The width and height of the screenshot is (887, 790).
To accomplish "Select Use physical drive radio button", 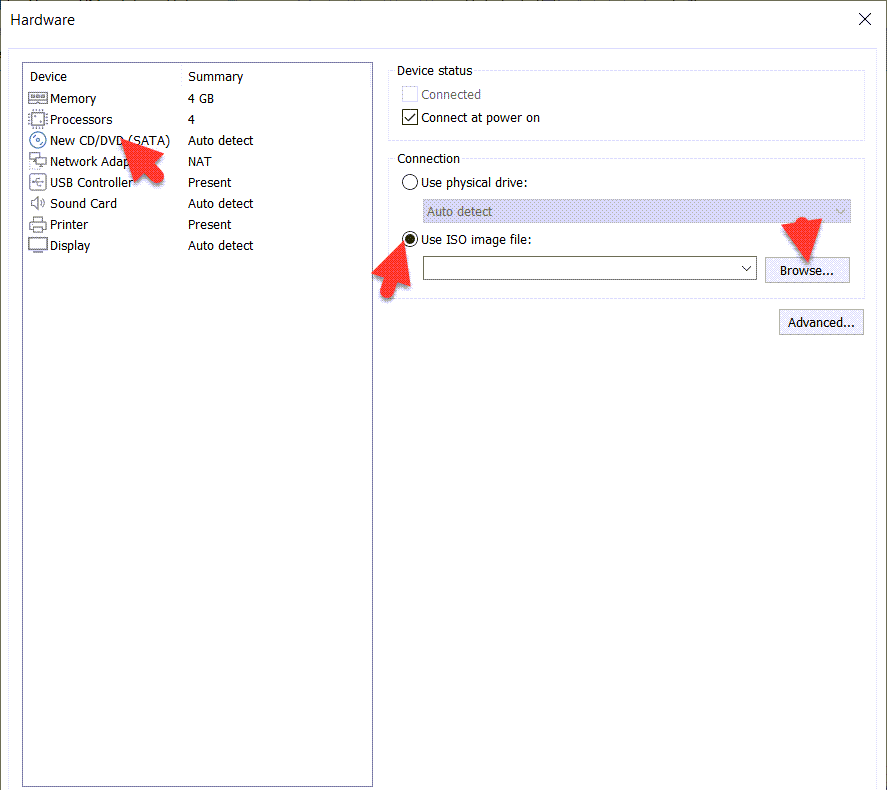I will 410,182.
